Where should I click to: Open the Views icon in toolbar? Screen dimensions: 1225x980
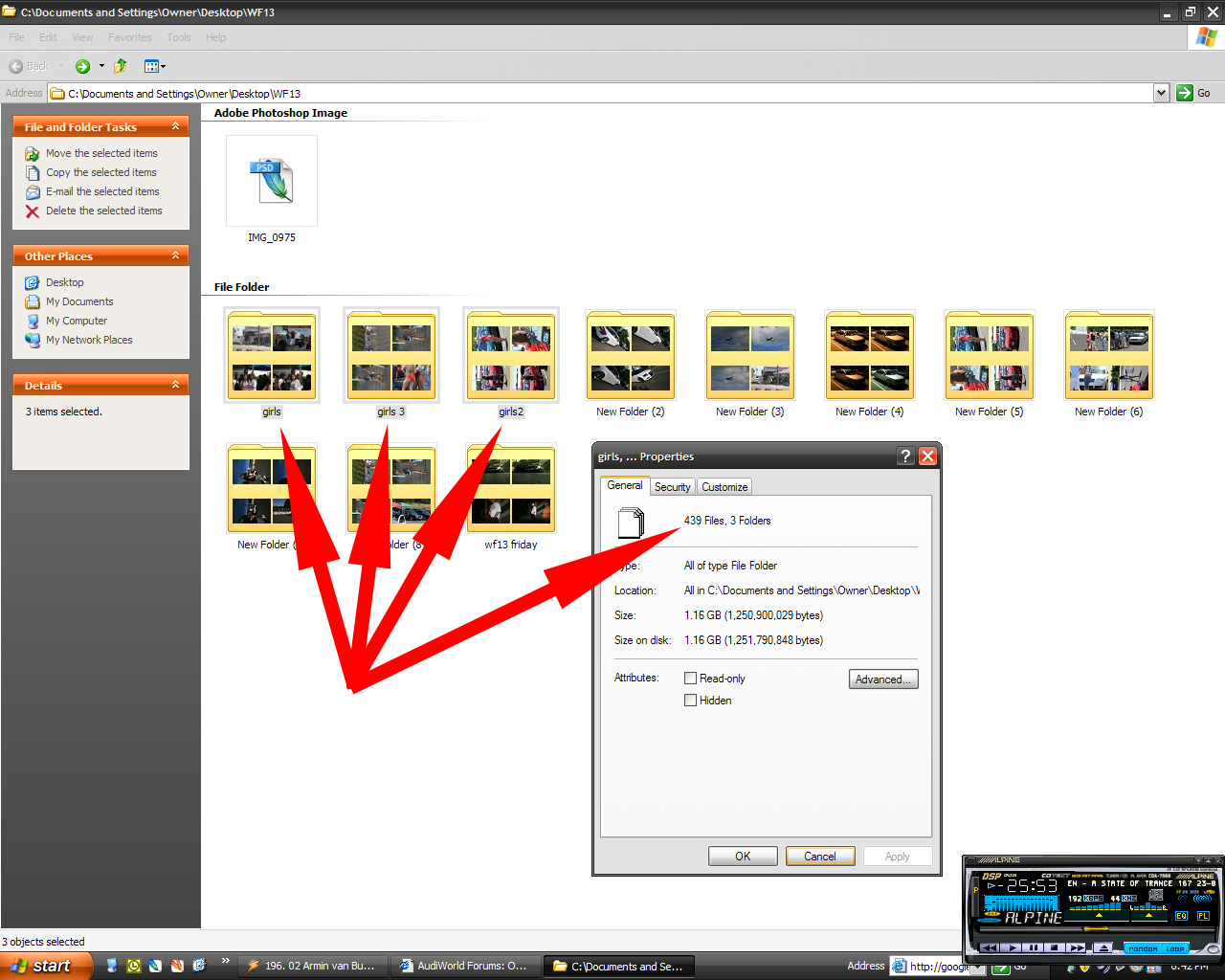coord(151,66)
